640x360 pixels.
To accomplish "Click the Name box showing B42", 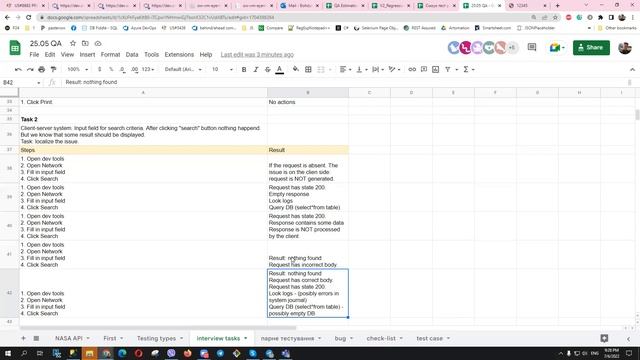I will 21,82.
